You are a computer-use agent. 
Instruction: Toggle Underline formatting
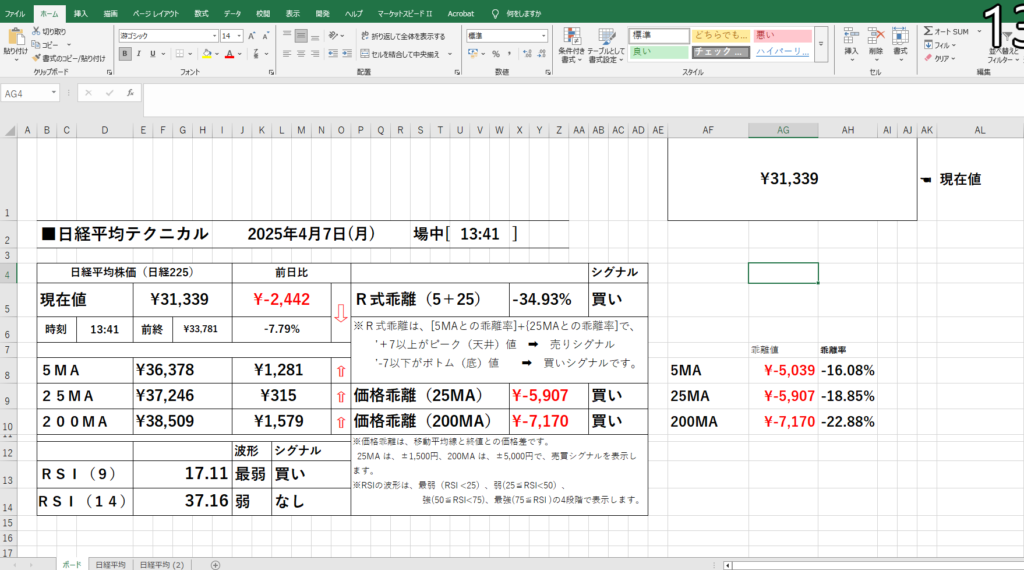pyautogui.click(x=152, y=54)
